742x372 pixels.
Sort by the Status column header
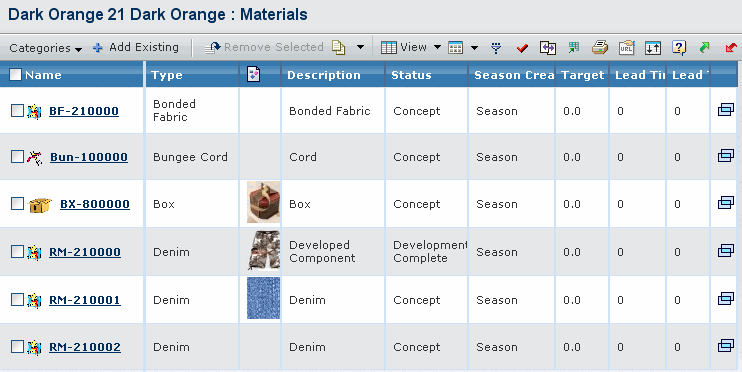pyautogui.click(x=411, y=75)
